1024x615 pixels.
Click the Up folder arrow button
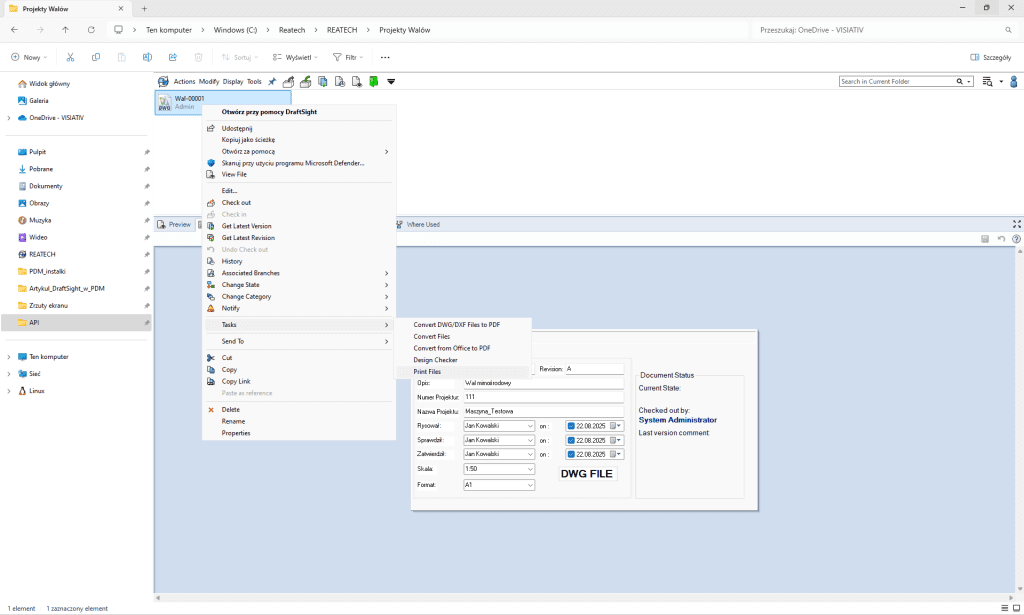coord(65,30)
